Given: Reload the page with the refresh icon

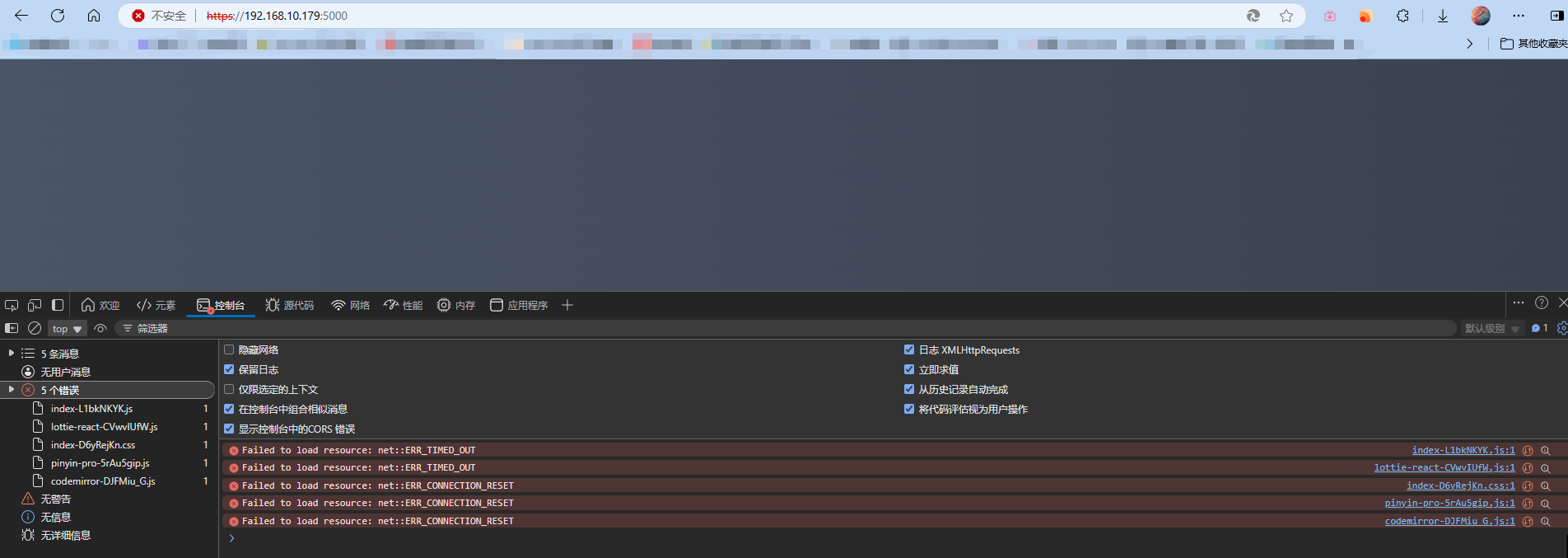Looking at the screenshot, I should [x=58, y=16].
